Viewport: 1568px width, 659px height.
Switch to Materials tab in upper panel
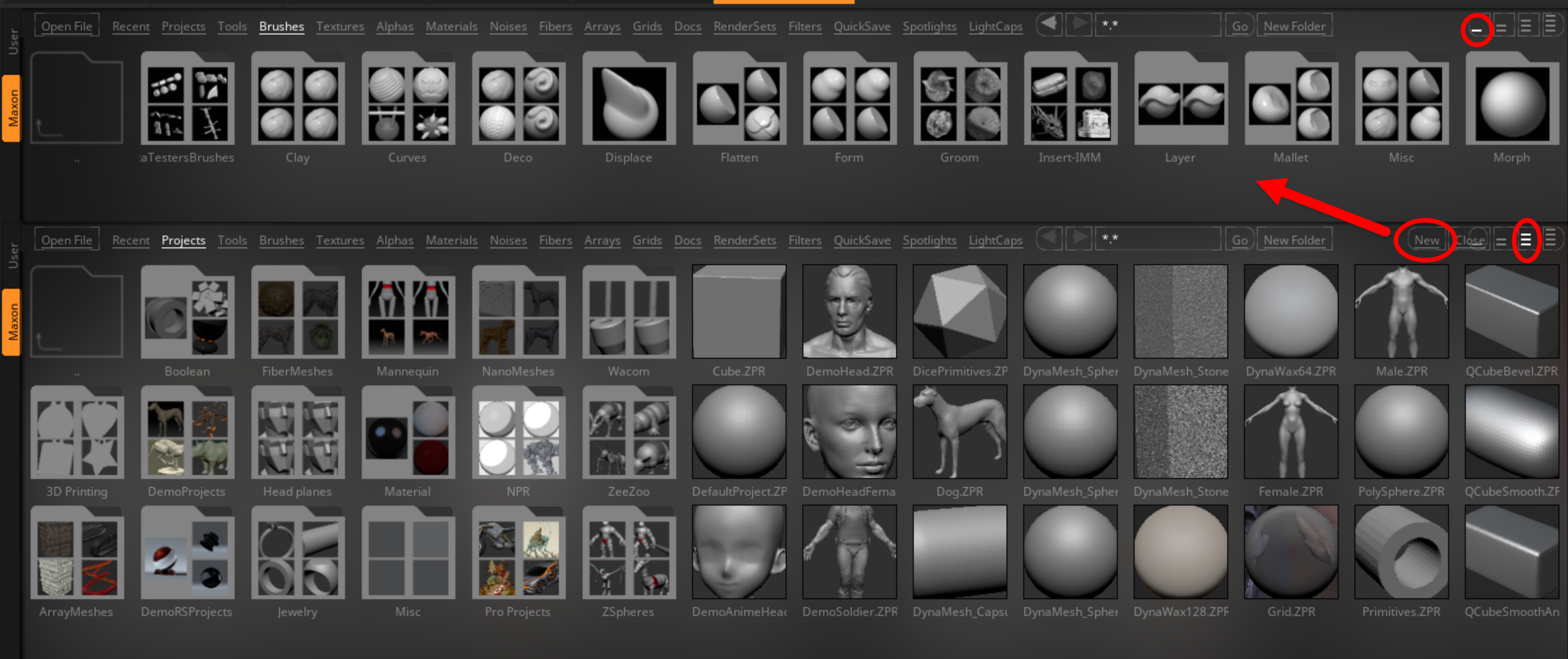tap(451, 26)
